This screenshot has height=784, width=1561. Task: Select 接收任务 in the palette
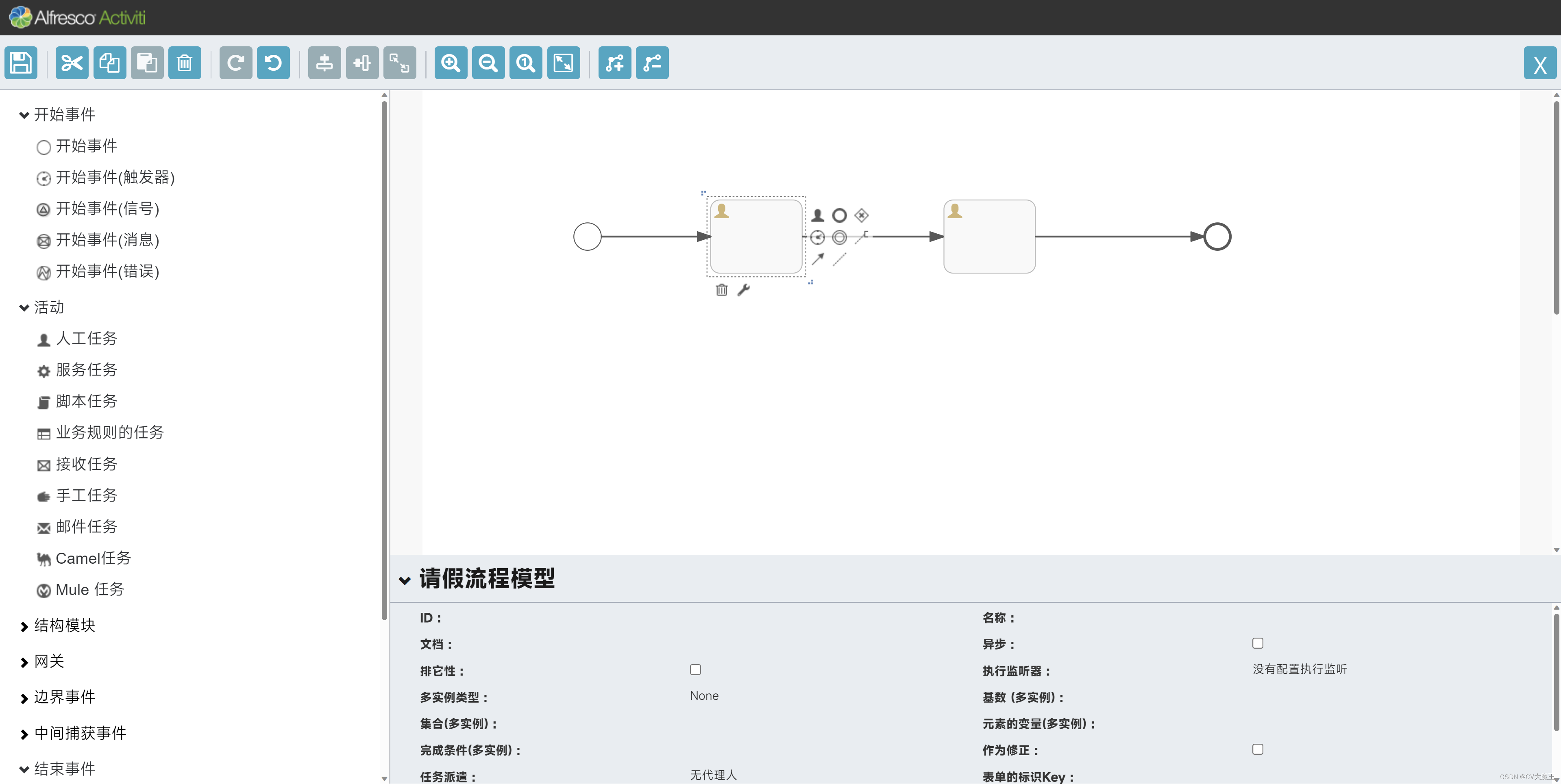[77, 464]
